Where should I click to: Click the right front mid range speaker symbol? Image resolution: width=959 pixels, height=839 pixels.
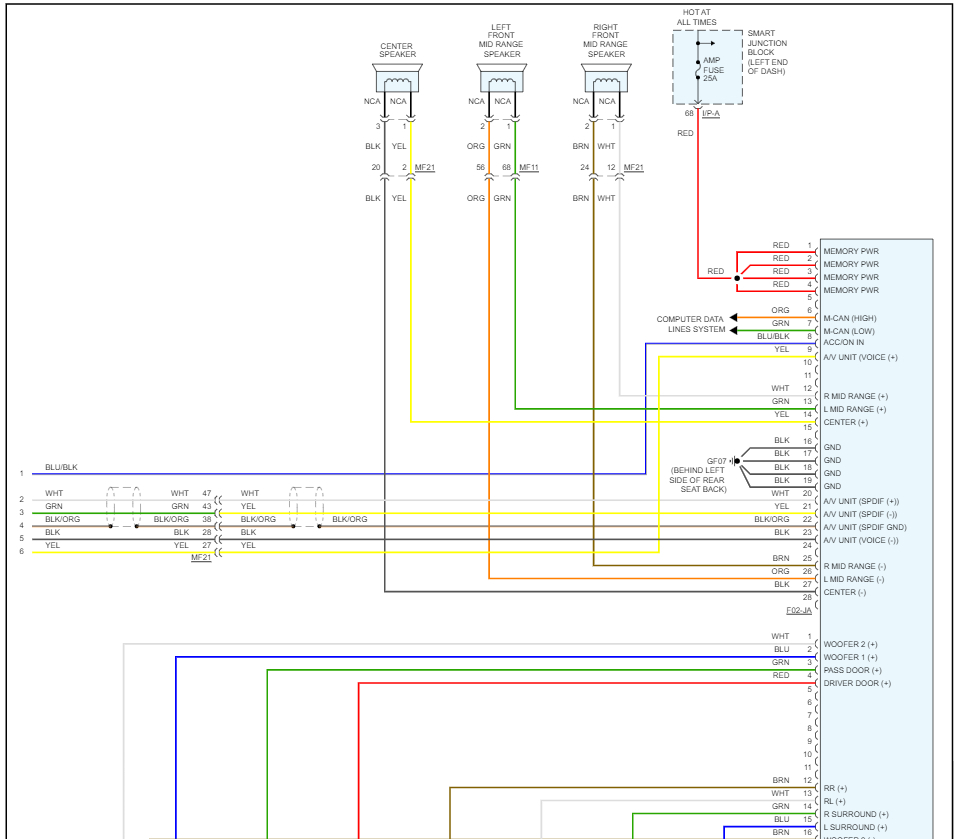606,78
